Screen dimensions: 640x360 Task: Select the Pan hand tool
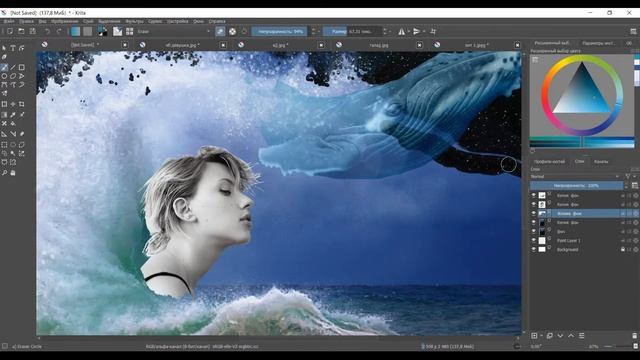tap(13, 173)
